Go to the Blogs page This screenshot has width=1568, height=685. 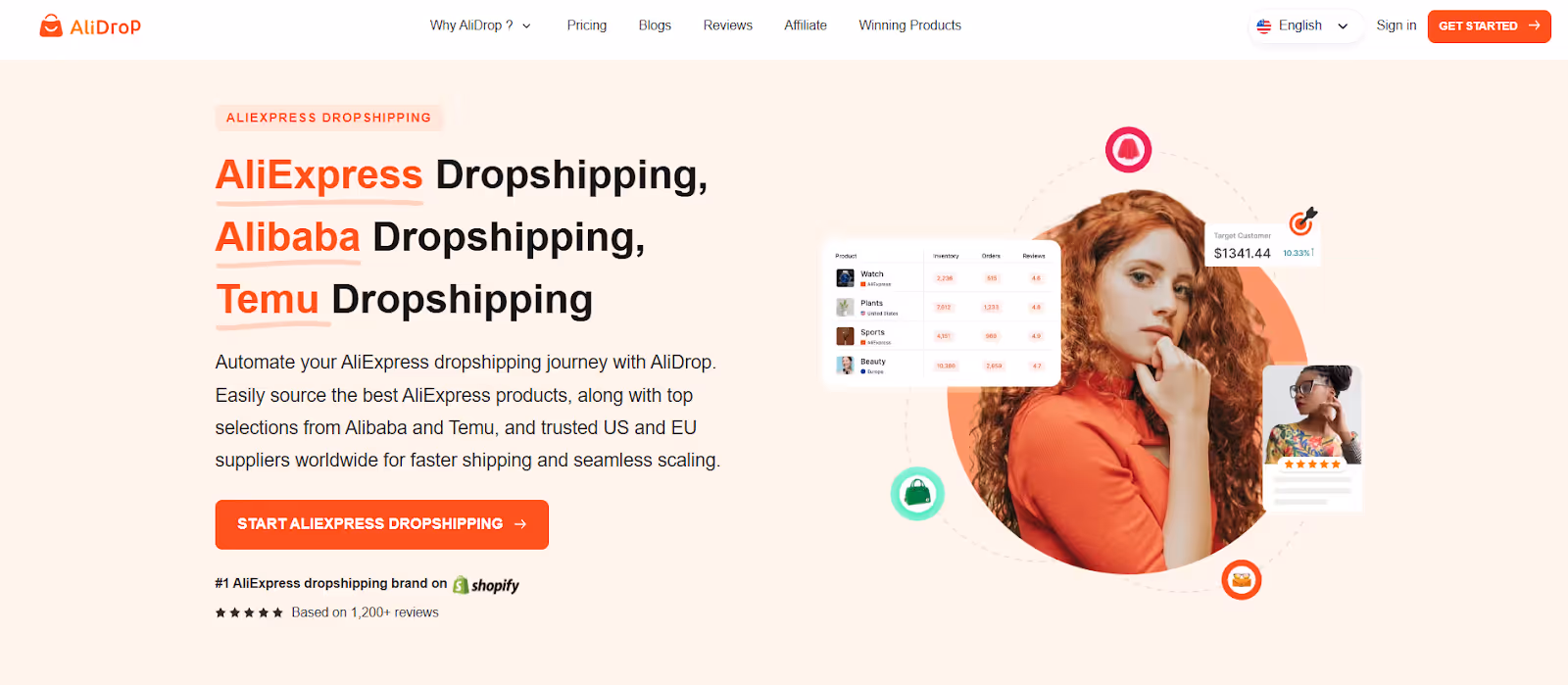click(655, 25)
